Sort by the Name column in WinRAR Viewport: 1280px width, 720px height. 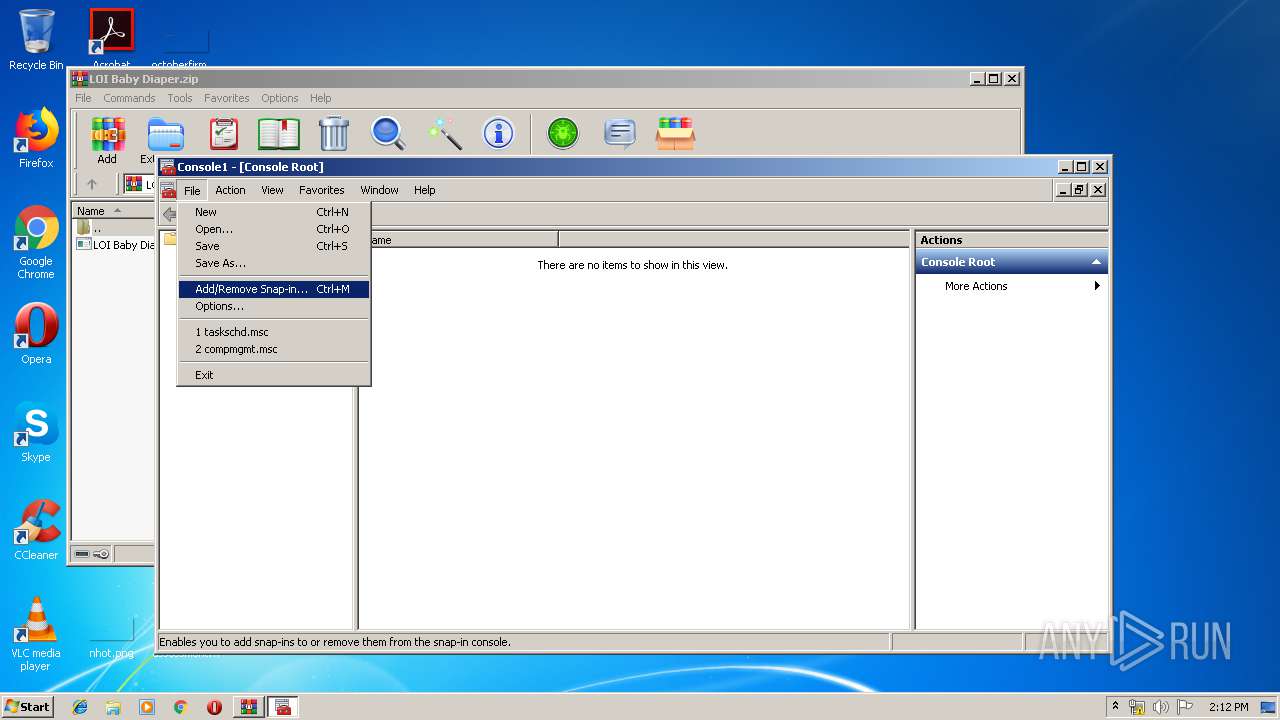pos(112,211)
